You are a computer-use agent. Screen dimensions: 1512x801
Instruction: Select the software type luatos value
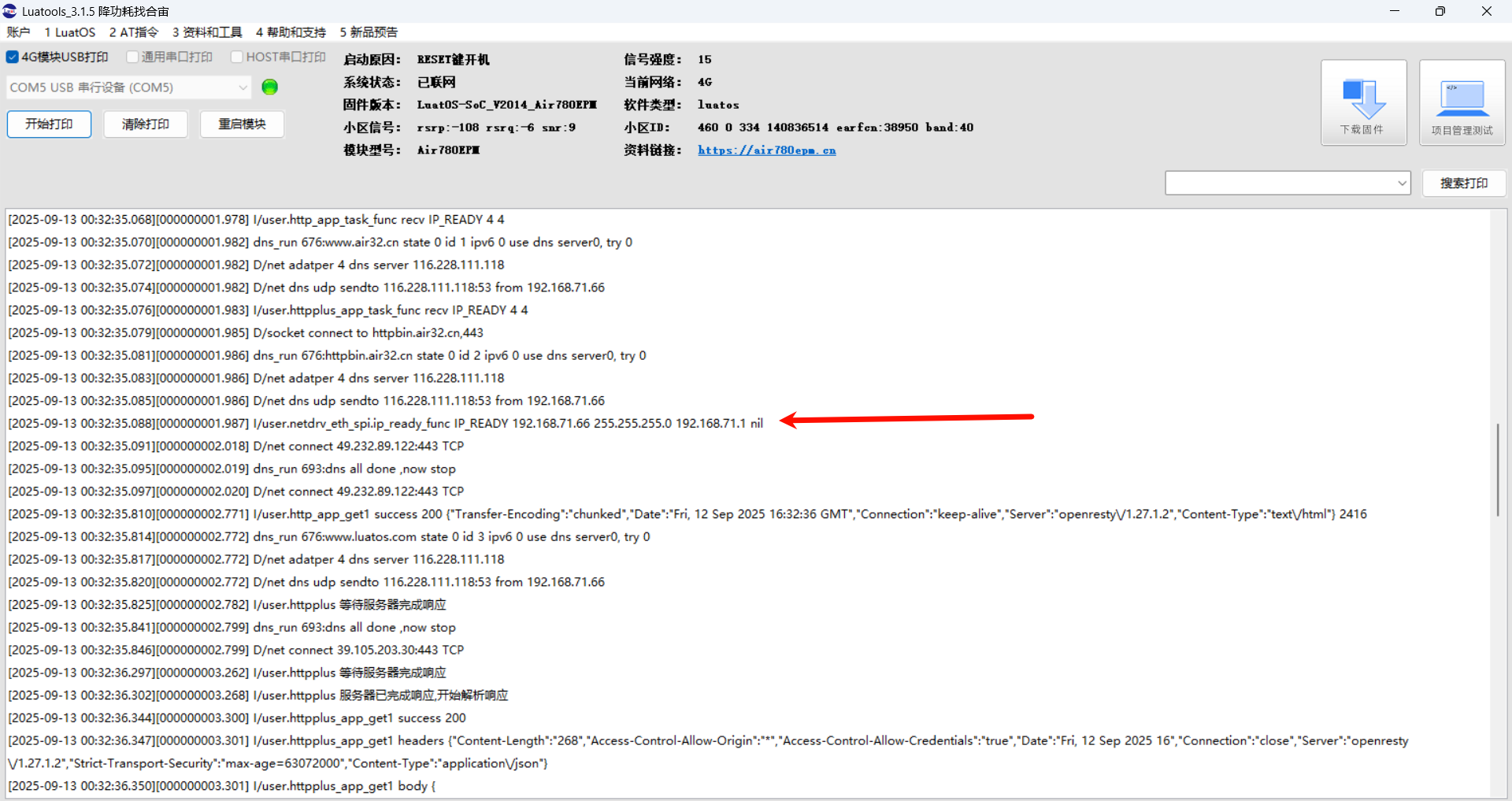718,105
